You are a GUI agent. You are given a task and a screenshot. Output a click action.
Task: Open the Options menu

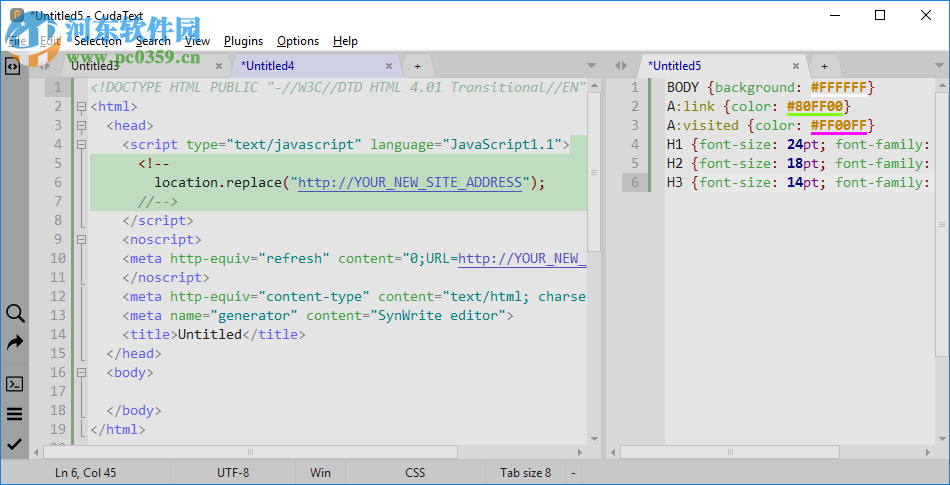click(298, 41)
